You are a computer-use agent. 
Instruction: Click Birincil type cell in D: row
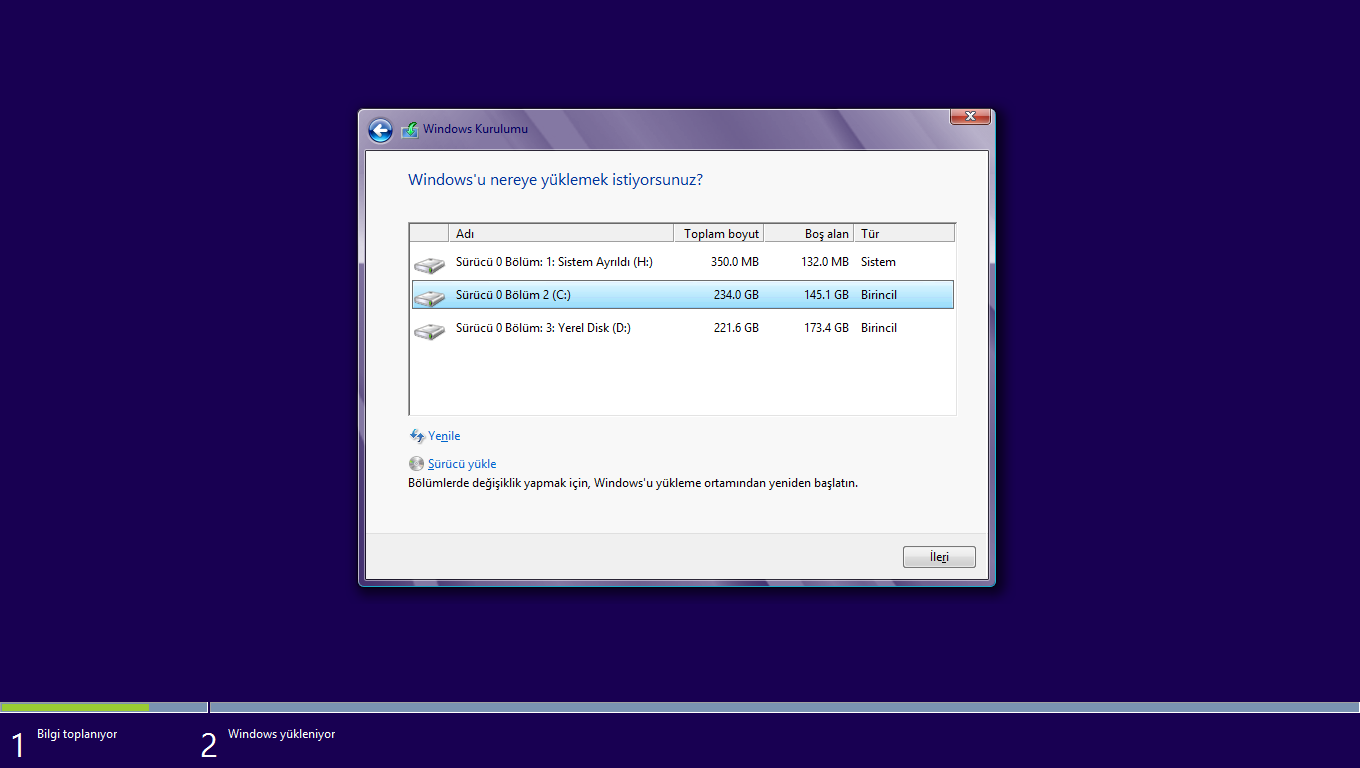879,328
